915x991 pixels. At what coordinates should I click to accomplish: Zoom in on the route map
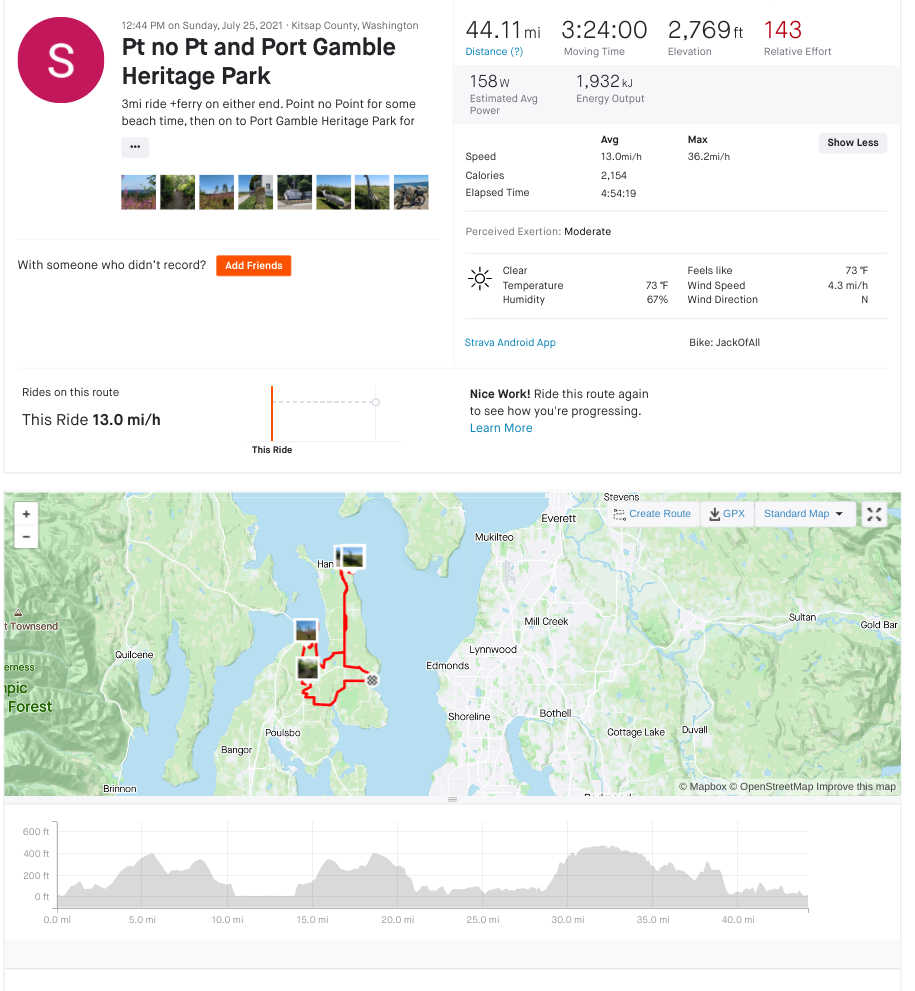pos(26,514)
